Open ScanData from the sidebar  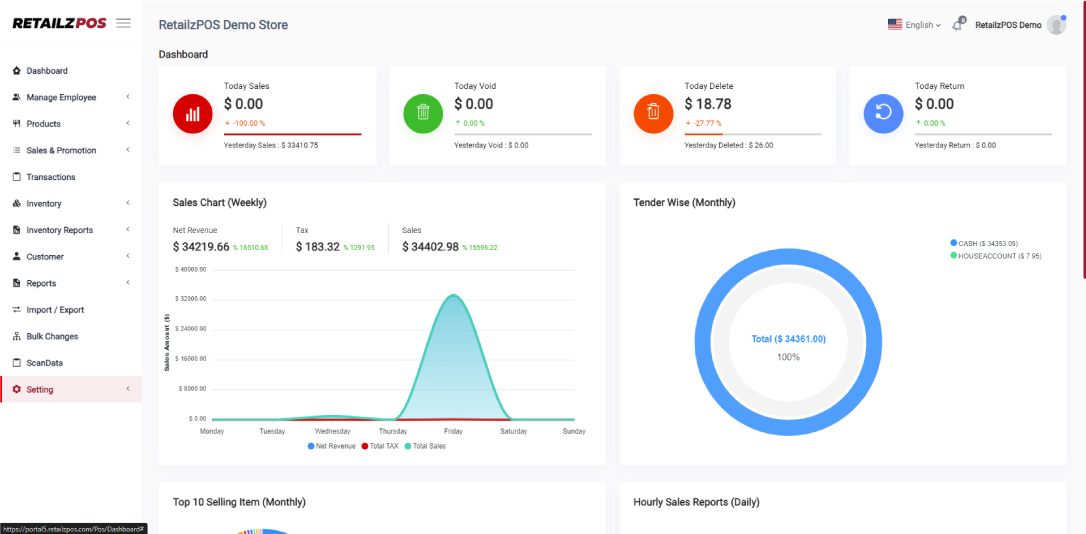pyautogui.click(x=44, y=363)
